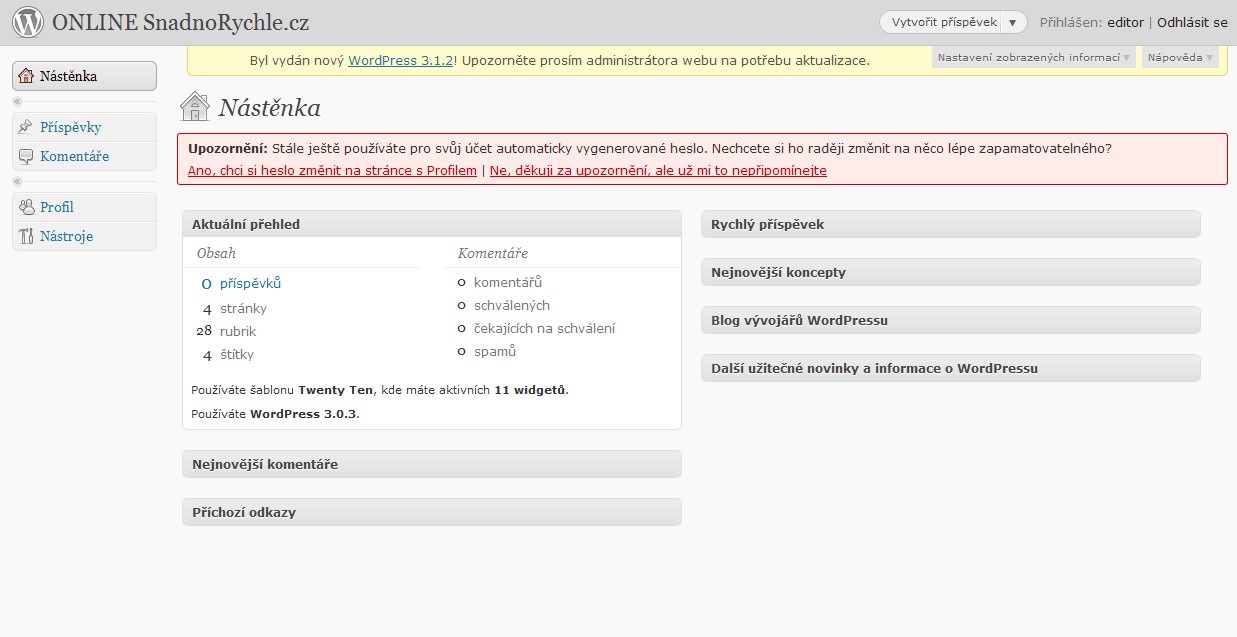Screen dimensions: 1237x637
Task: Expand the Příchozí odkazy widget
Action: (x=432, y=512)
